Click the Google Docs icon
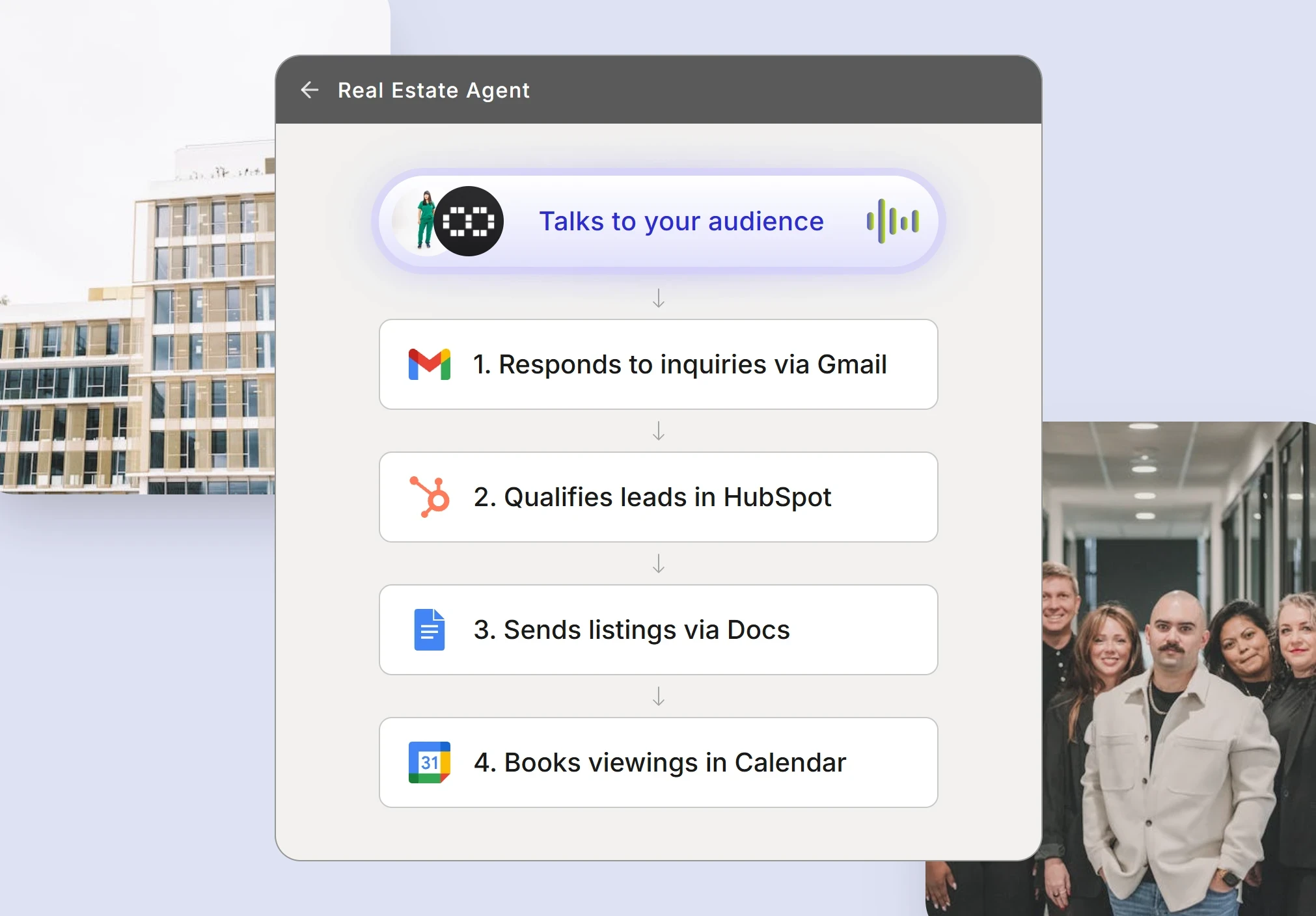1316x916 pixels. 430,630
